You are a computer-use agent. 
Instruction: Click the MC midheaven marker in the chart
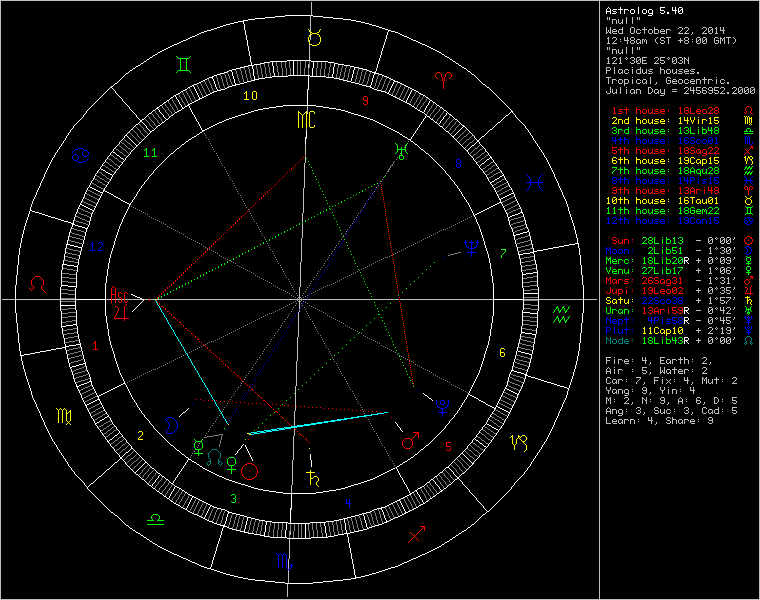pyautogui.click(x=306, y=120)
